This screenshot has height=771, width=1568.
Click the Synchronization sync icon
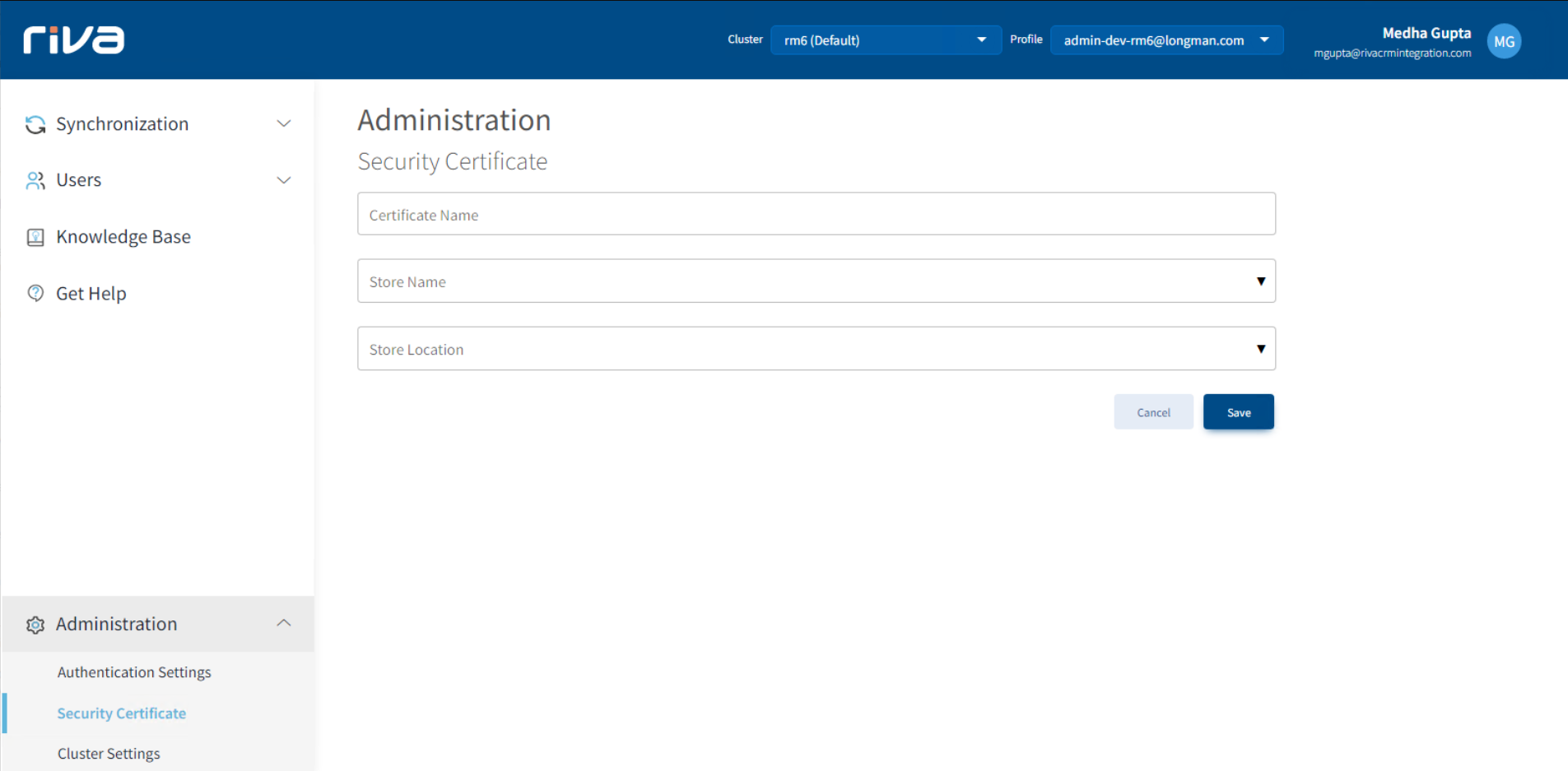(35, 124)
